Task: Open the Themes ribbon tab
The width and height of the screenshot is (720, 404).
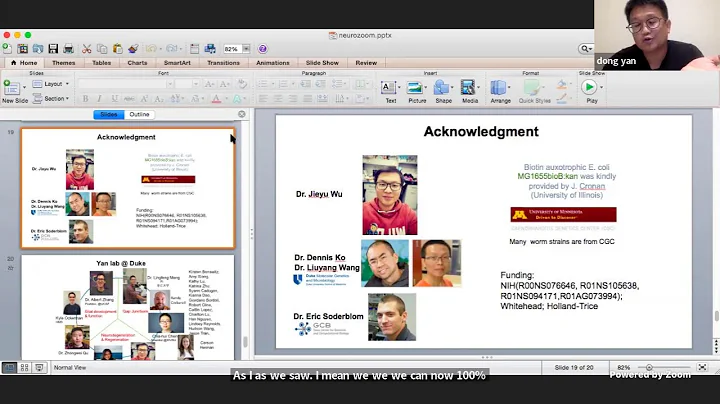Action: pos(63,63)
